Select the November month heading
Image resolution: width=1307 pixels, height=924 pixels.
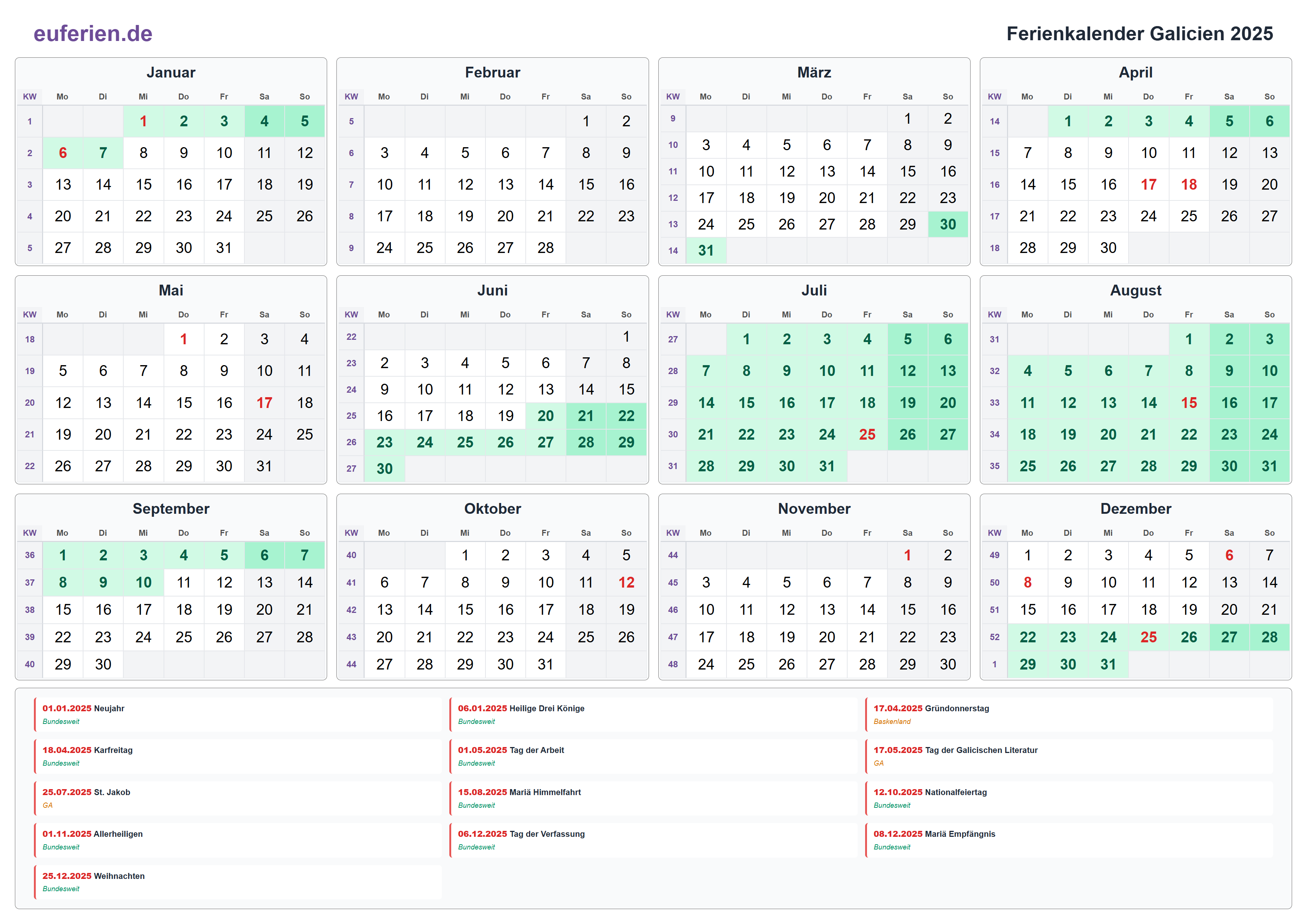point(814,509)
